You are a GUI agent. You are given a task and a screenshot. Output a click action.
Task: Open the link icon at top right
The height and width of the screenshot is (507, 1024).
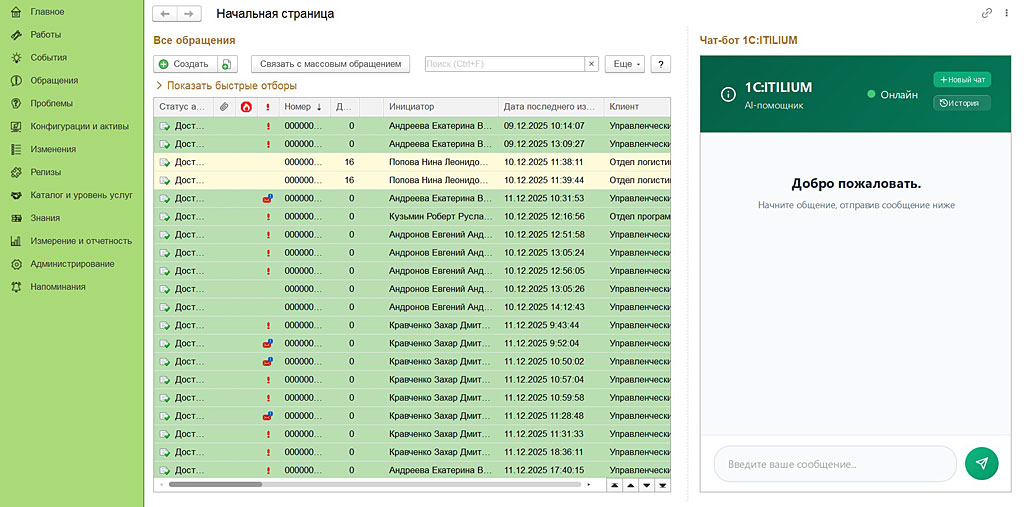click(987, 13)
